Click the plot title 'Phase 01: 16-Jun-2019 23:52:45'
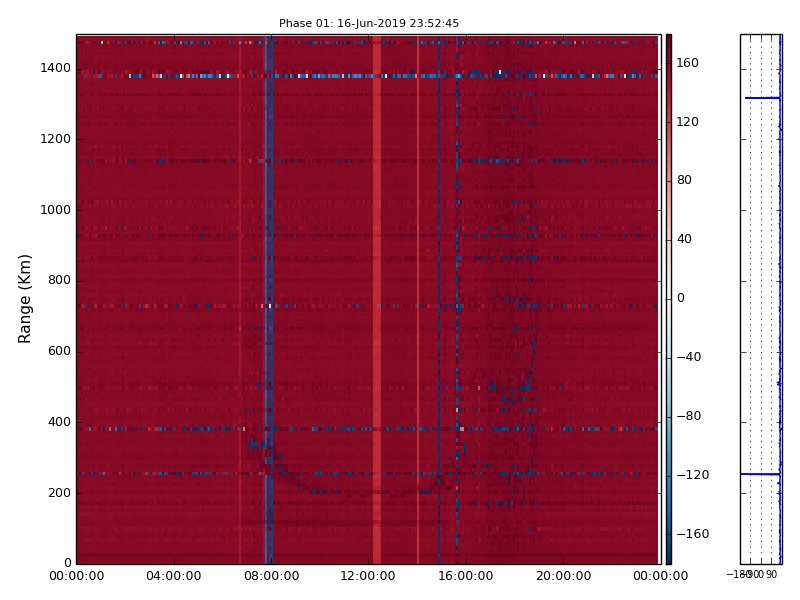 click(368, 23)
